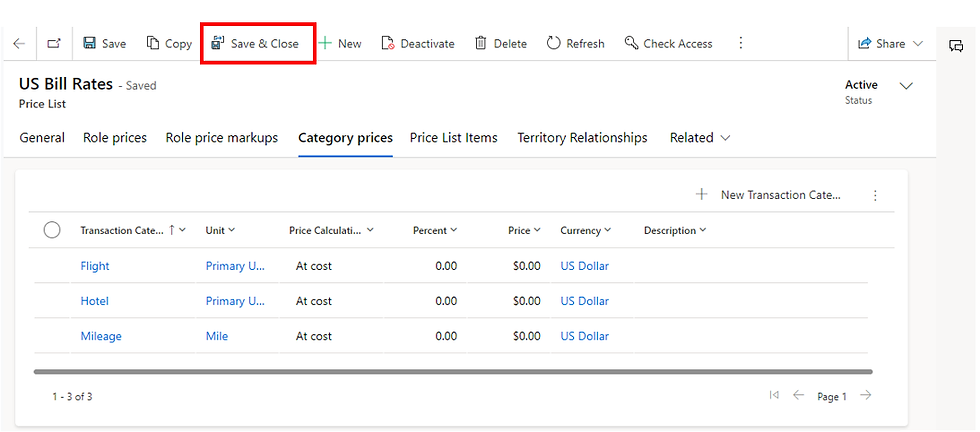Click the horizontal scrollbar under the grid
980x432 pixels.
(452, 372)
